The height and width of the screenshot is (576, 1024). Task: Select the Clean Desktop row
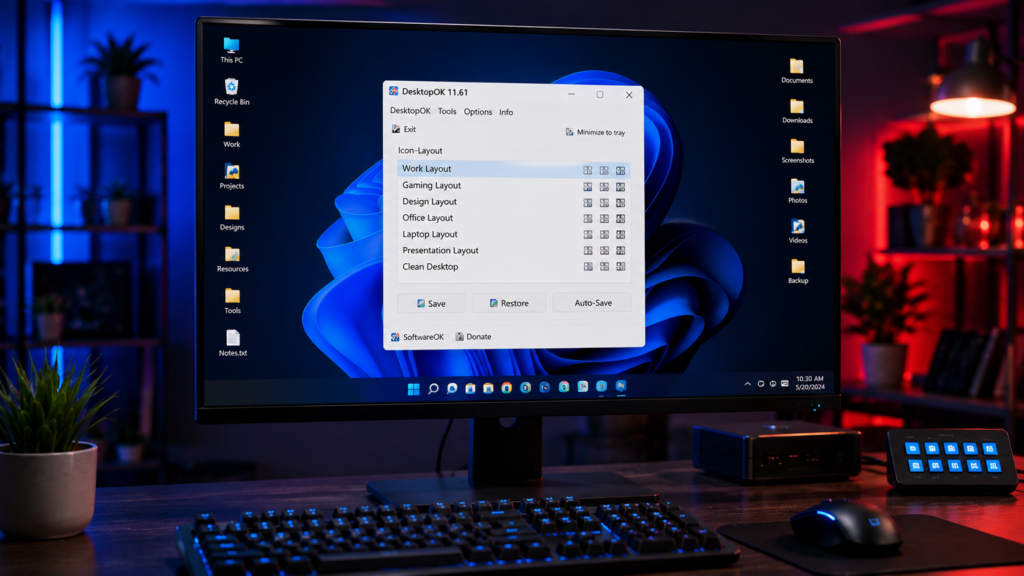[x=513, y=266]
